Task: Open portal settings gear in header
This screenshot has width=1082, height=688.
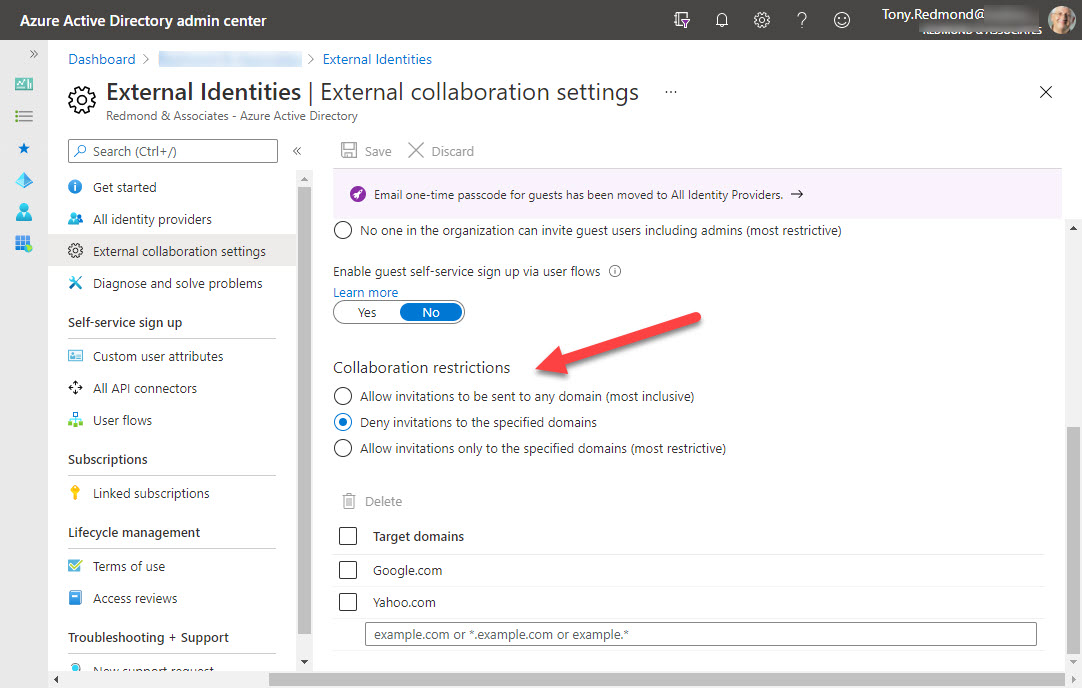Action: 762,20
